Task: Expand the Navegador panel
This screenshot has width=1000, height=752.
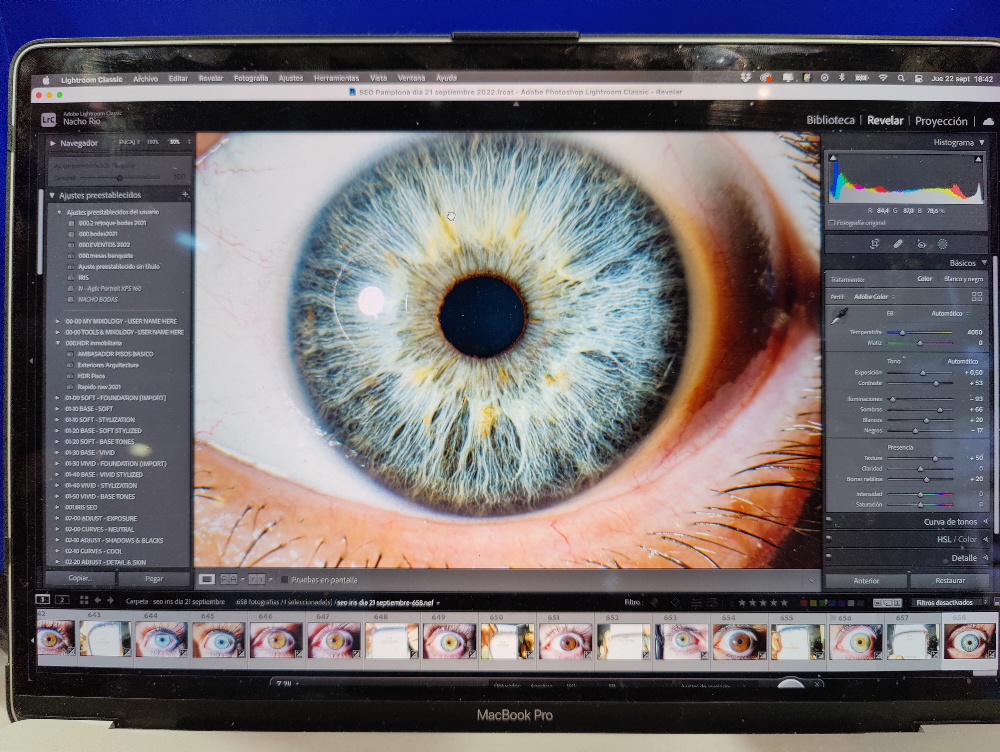Action: 53,144
